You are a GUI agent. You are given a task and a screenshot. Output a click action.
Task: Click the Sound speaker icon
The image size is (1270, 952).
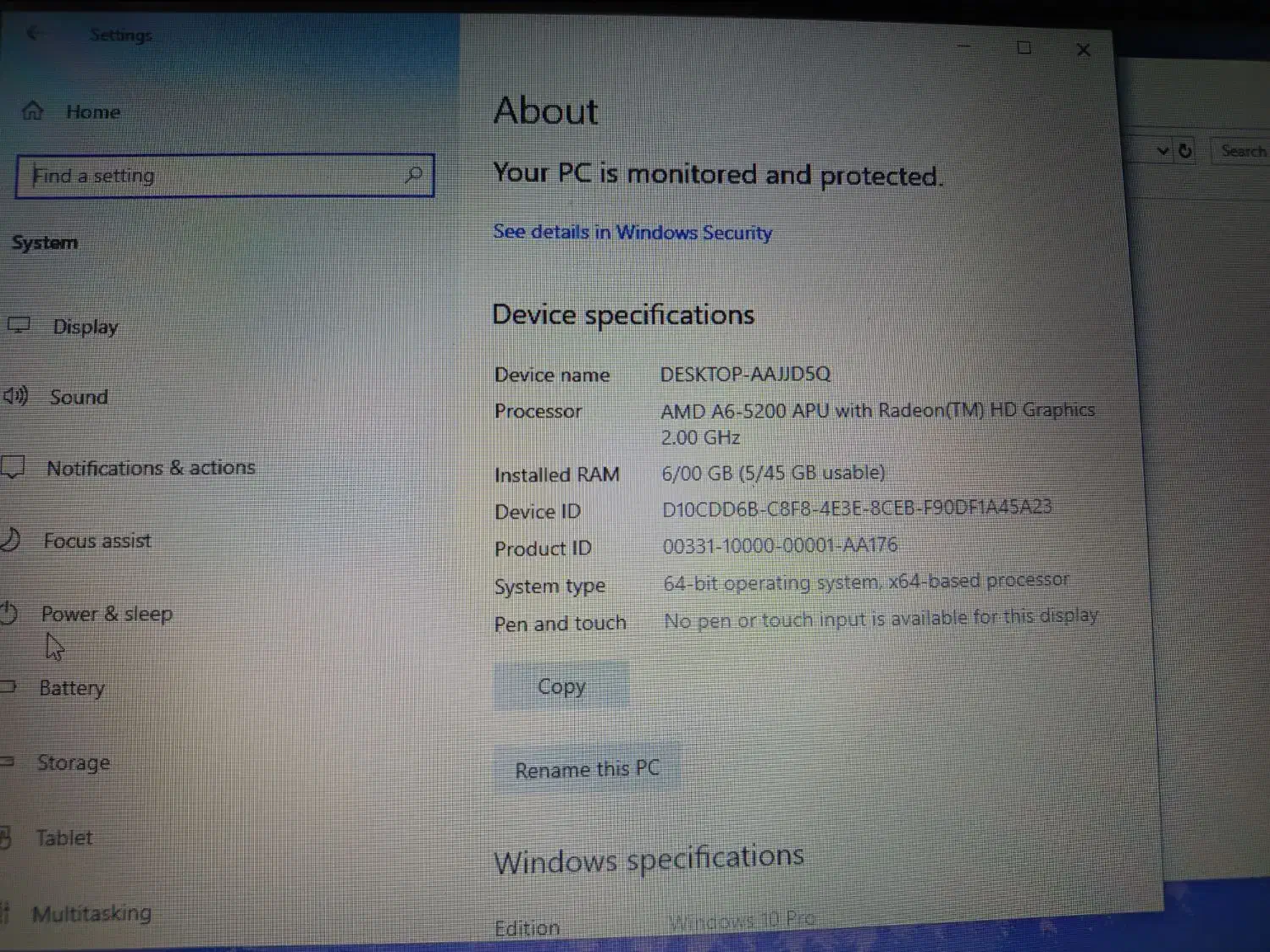15,396
